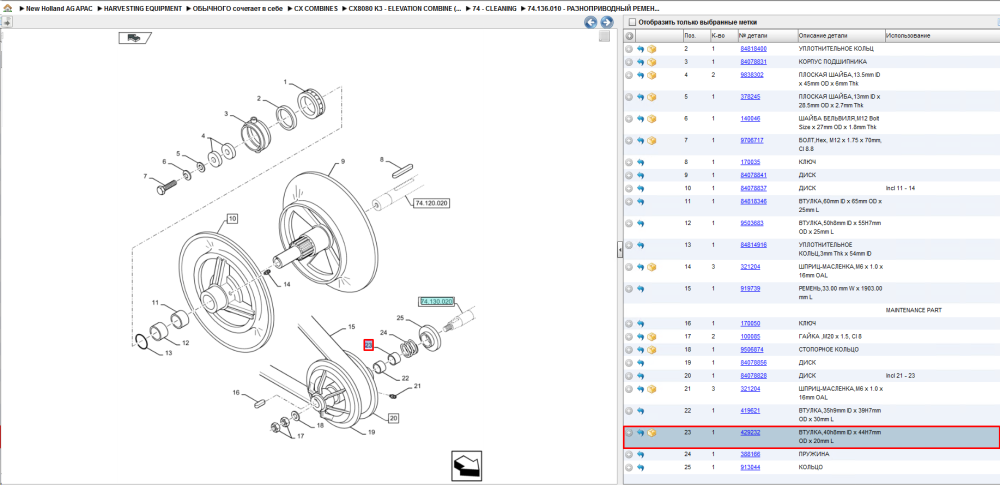Click the large arrow icon below the diagram
Image resolution: width=1000 pixels, height=485 pixels.
(466, 466)
